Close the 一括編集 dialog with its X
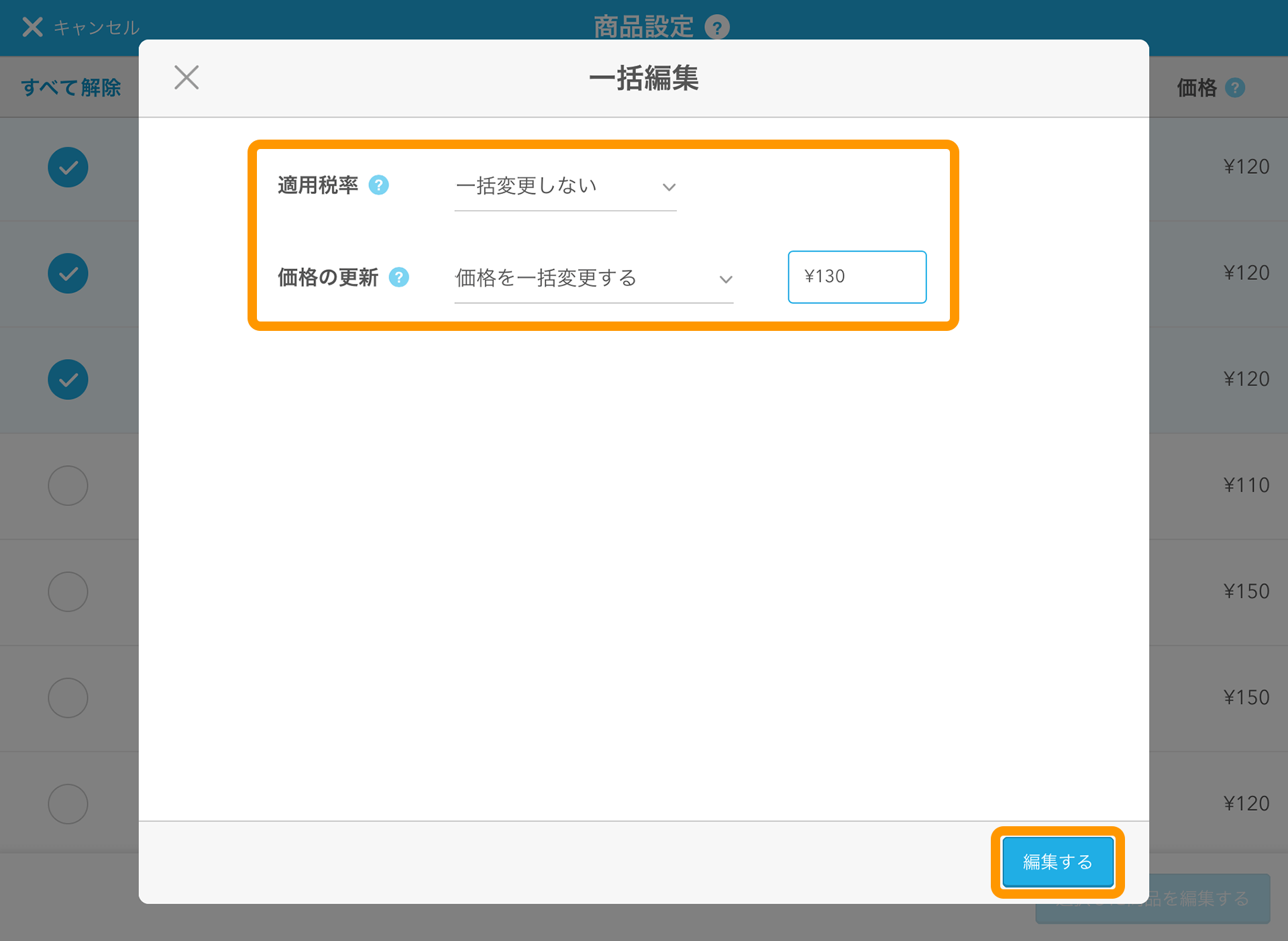The image size is (1288, 941). click(186, 78)
